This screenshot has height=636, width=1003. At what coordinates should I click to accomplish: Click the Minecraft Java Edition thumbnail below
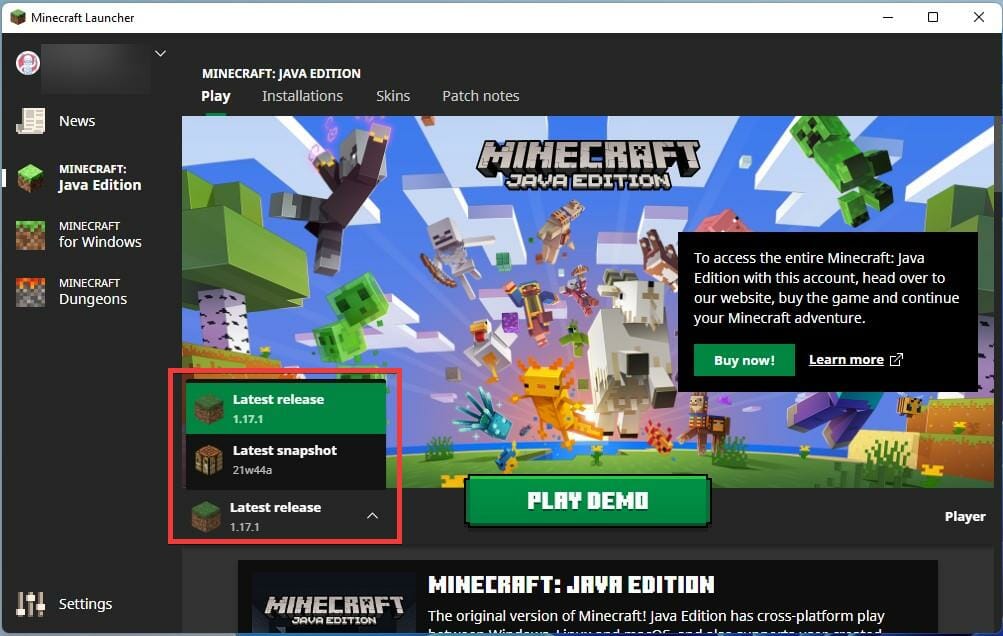[x=334, y=603]
